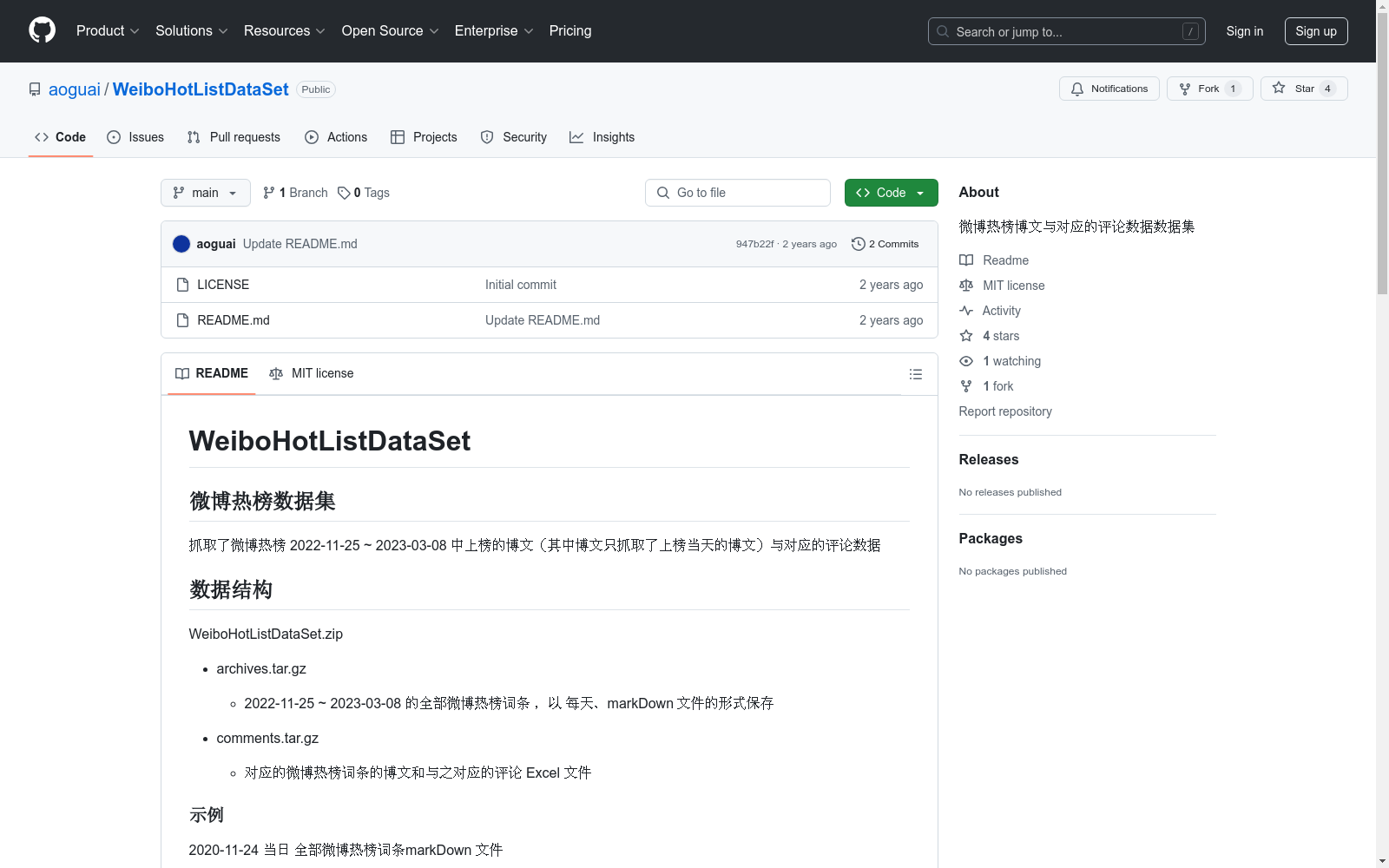Click Report repository

[1005, 411]
